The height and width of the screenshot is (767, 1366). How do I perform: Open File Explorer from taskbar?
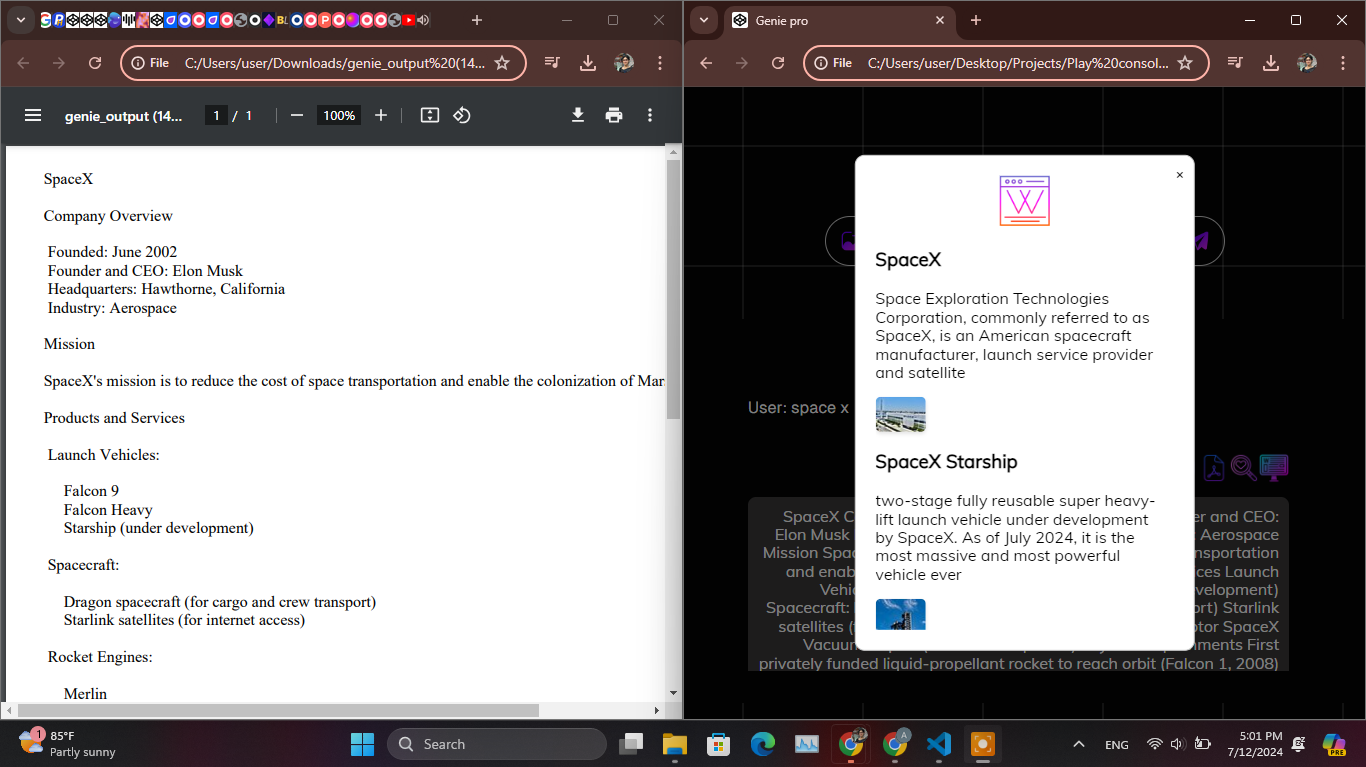pos(675,744)
